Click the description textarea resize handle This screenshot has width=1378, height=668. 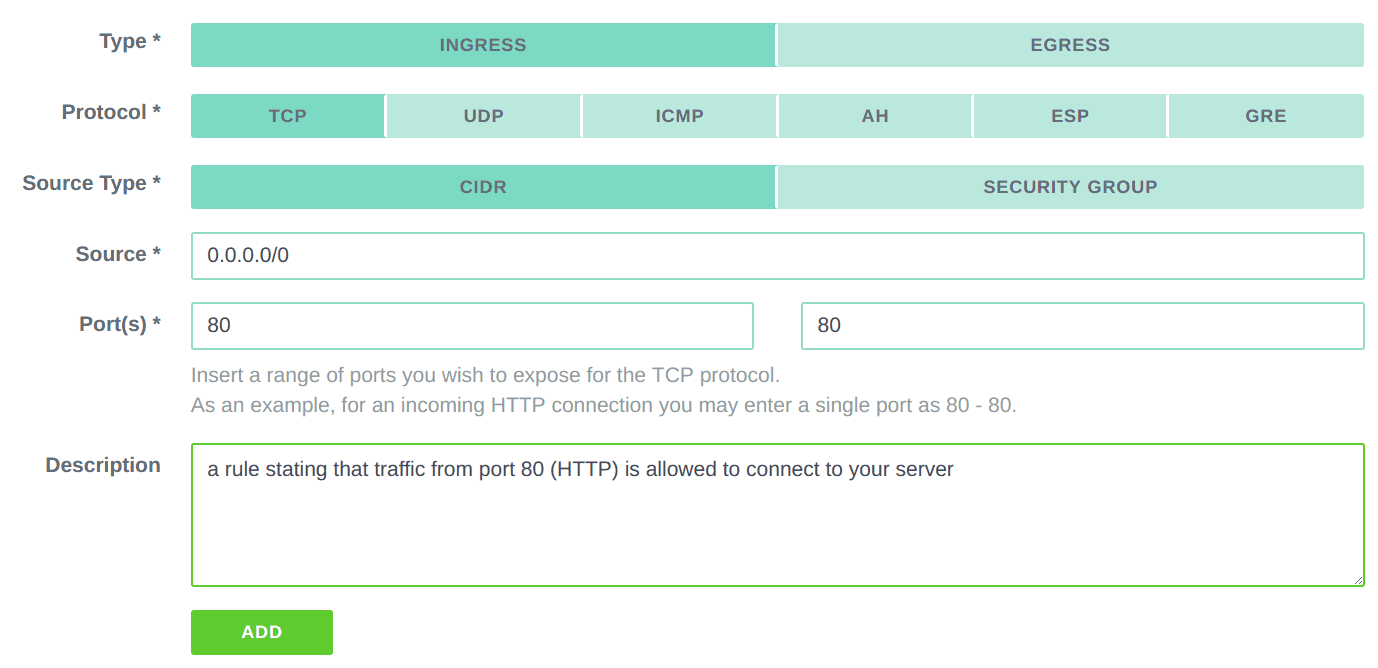1359,581
